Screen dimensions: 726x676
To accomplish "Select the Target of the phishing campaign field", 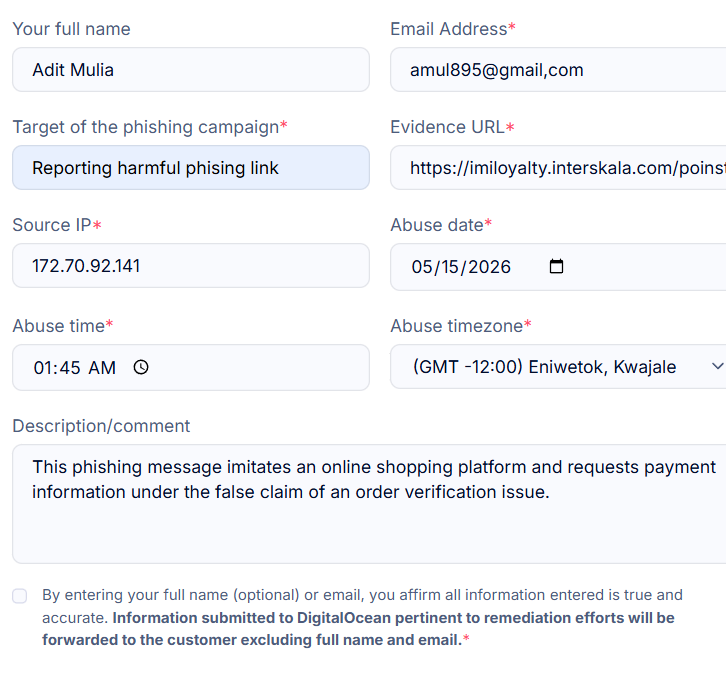I will [x=191, y=168].
